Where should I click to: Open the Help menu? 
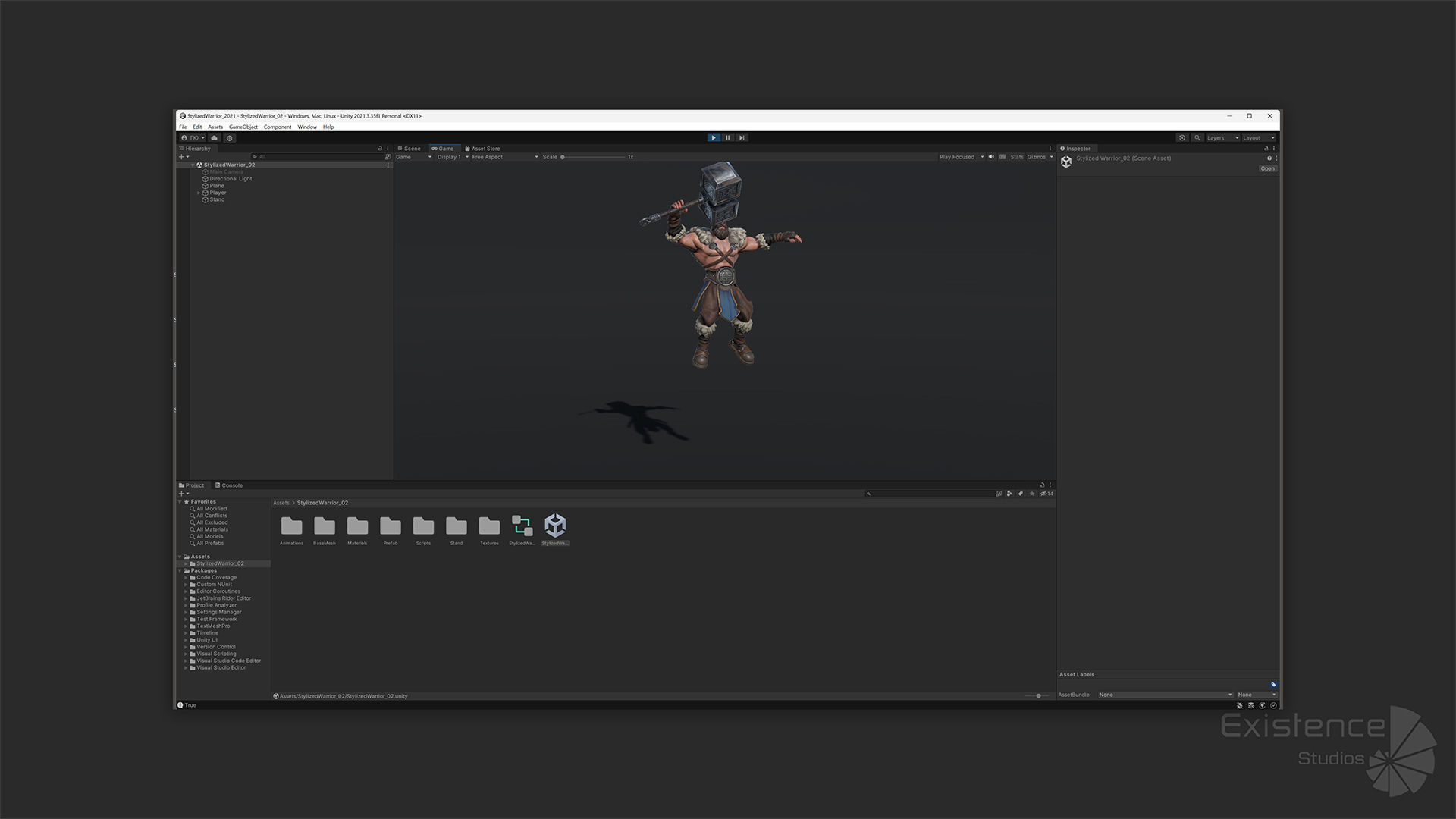pyautogui.click(x=328, y=127)
